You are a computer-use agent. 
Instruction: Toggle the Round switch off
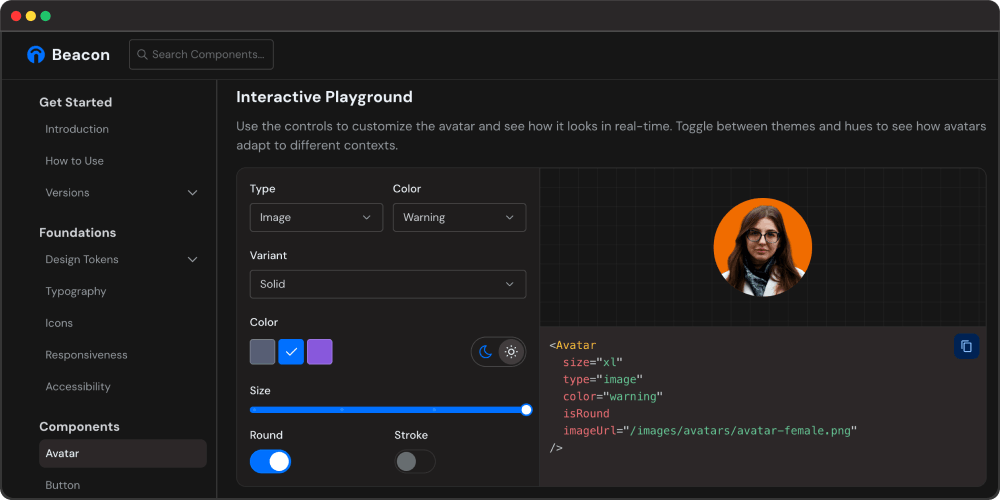[x=270, y=461]
